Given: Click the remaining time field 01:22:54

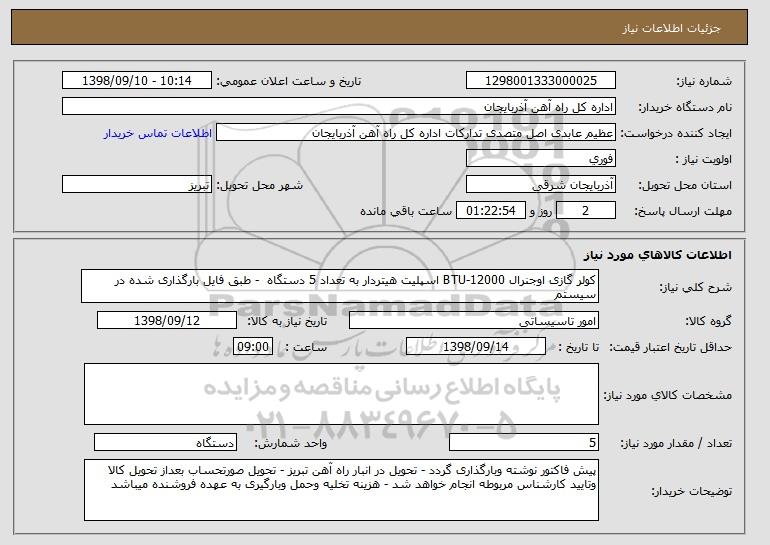Looking at the screenshot, I should (x=491, y=211).
